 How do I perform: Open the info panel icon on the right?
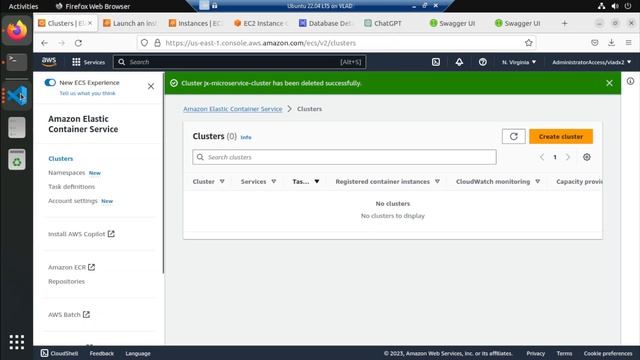(x=630, y=81)
